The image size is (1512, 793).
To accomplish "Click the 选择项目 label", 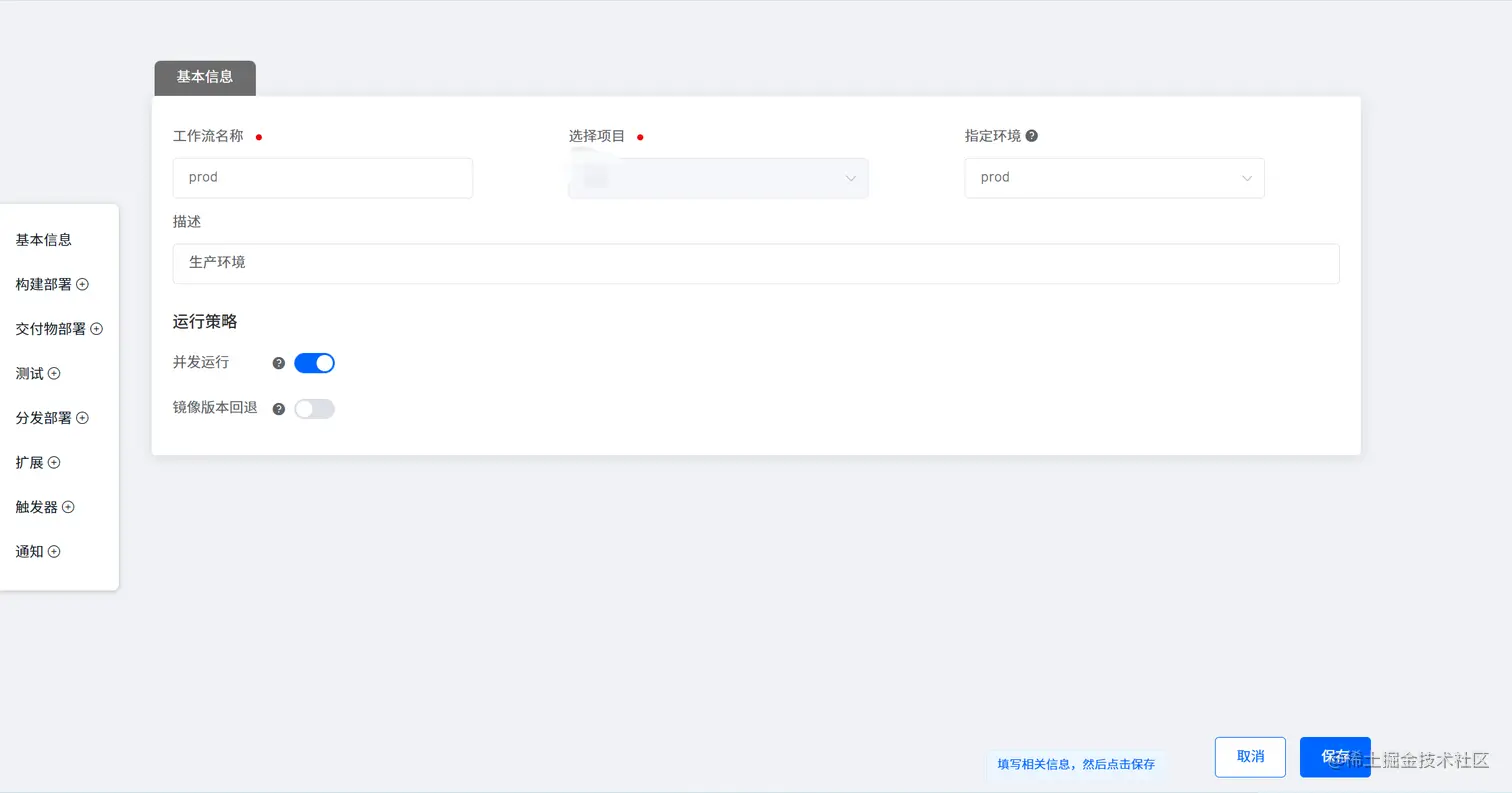I will (x=597, y=136).
